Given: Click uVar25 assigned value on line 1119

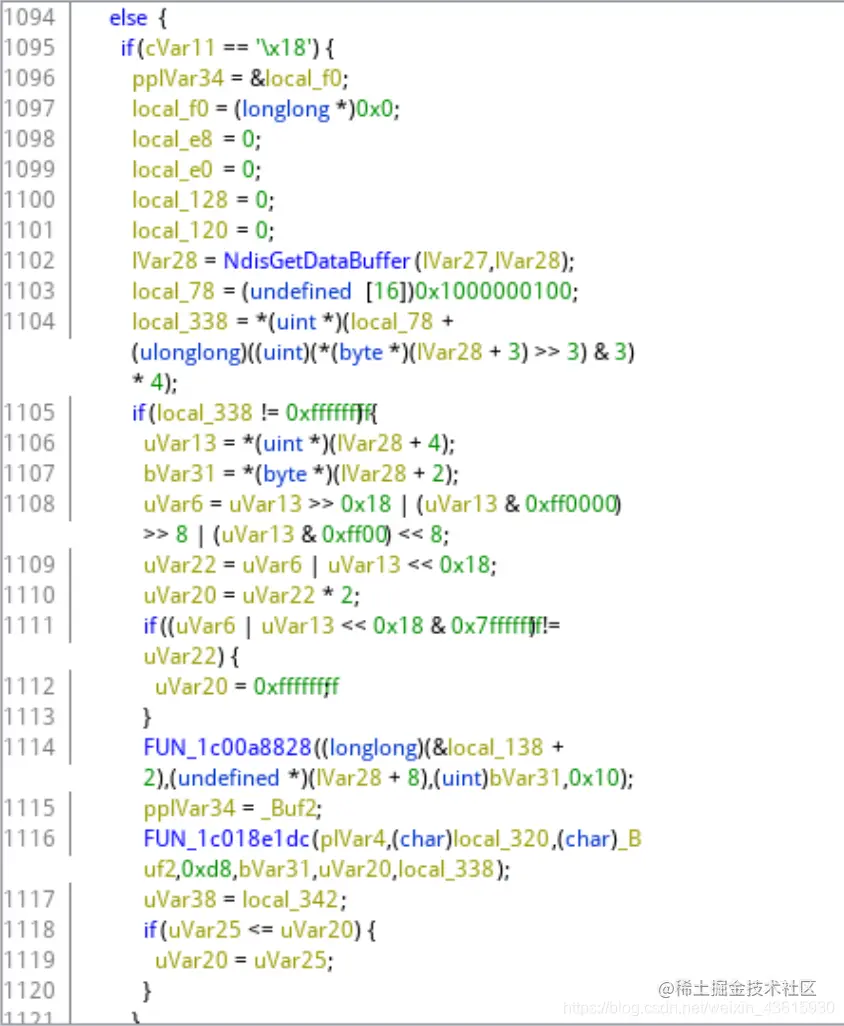Looking at the screenshot, I should tap(290, 961).
